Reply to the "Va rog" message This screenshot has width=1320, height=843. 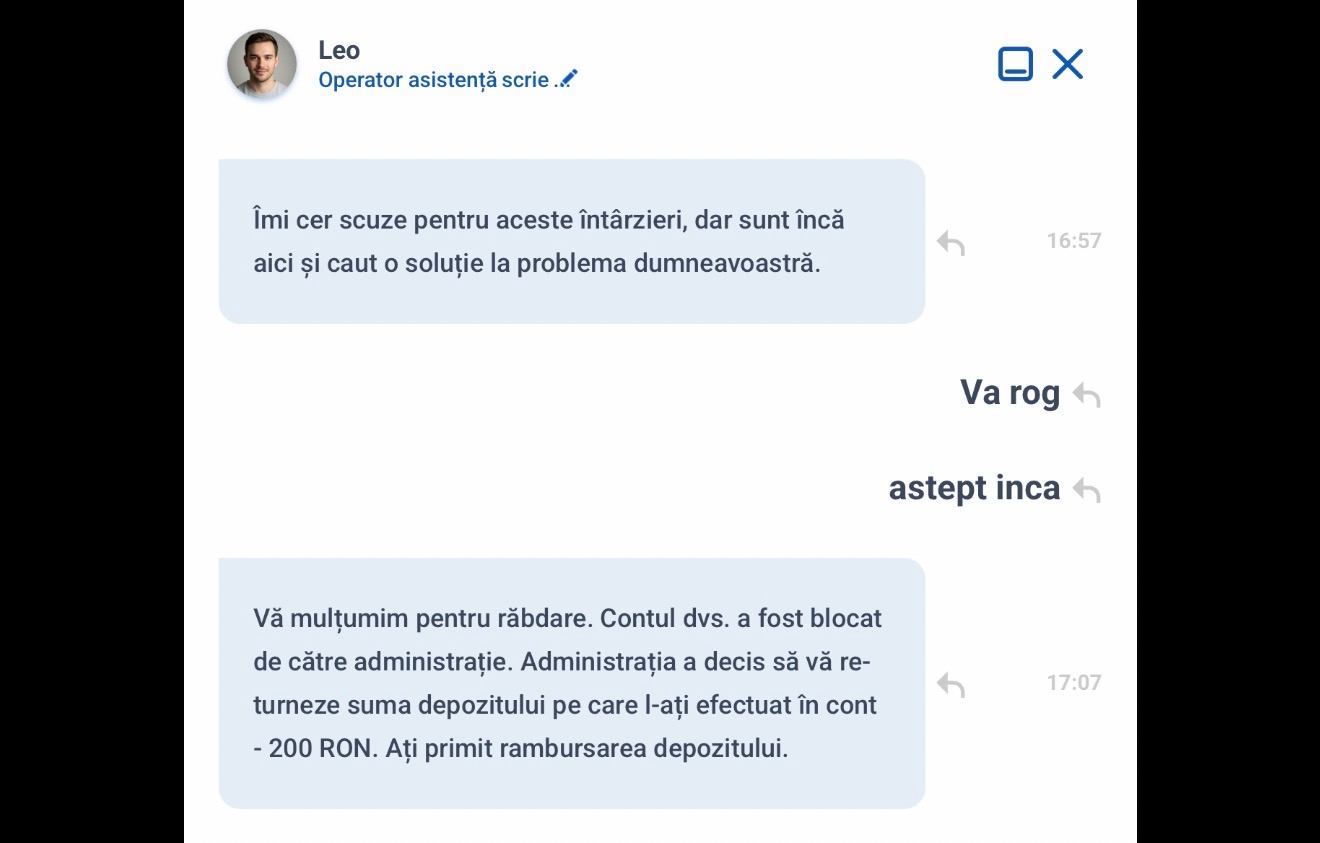pyautogui.click(x=1086, y=395)
